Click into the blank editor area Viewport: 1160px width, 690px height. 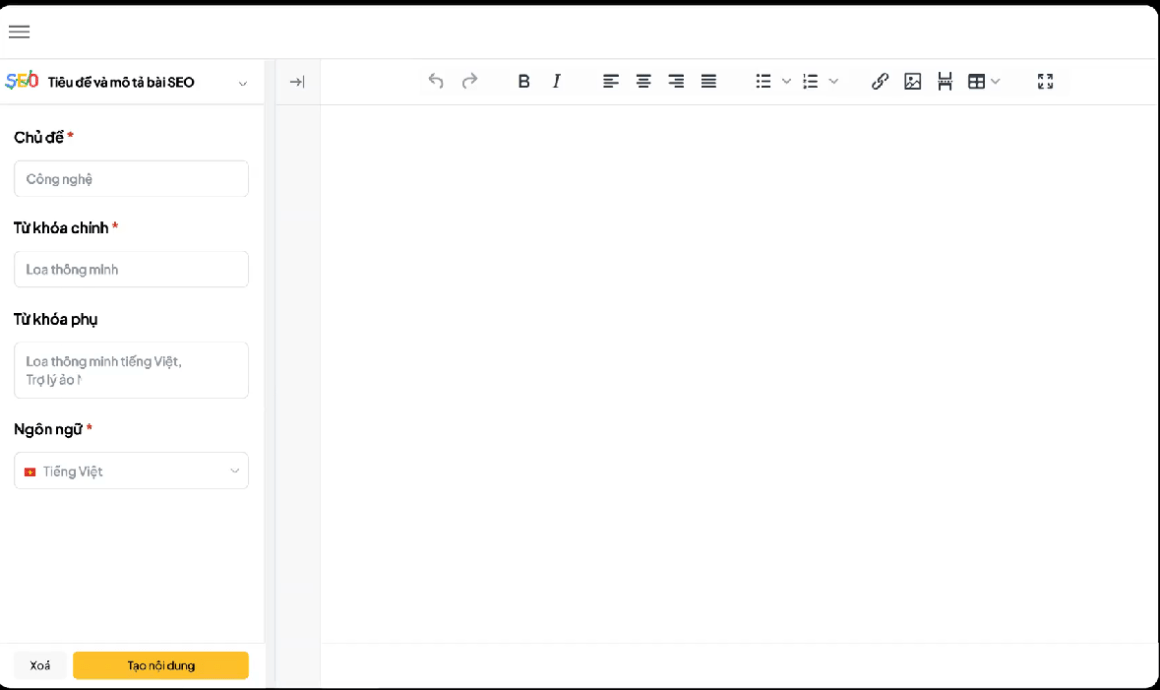[738, 373]
